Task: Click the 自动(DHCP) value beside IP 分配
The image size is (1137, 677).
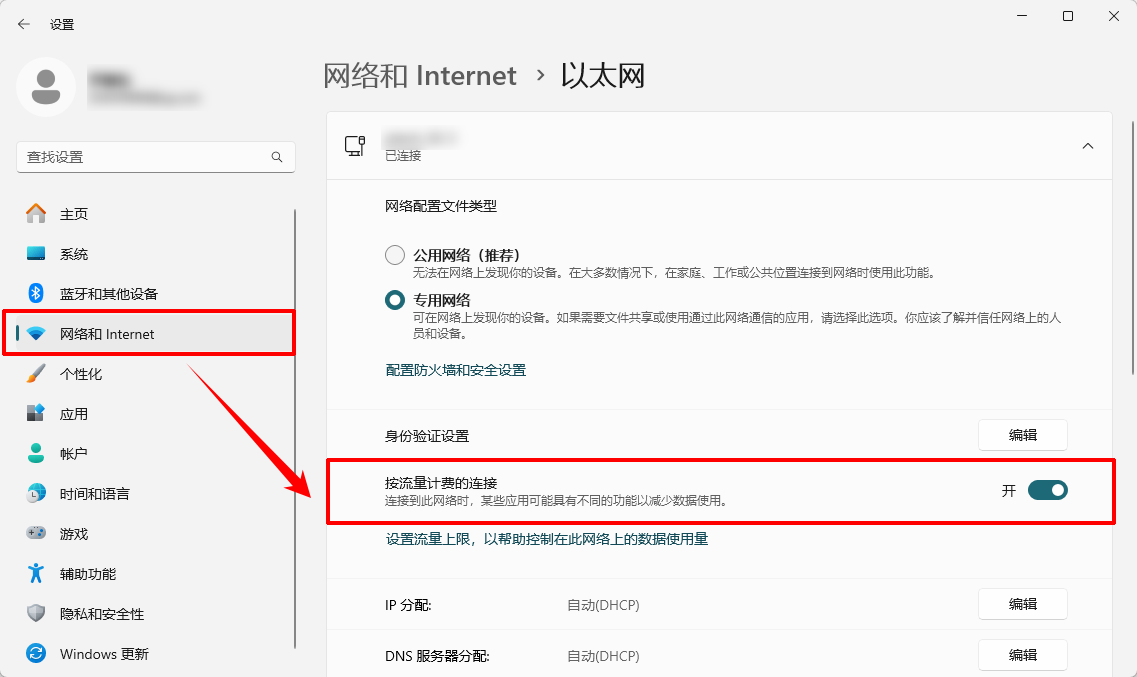Action: [603, 605]
